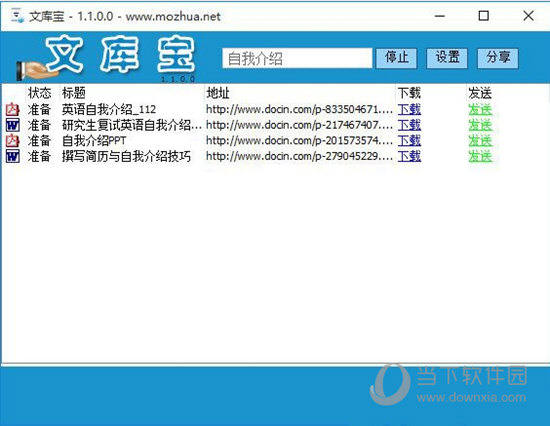The height and width of the screenshot is (426, 550).
Task: Click 发送 link for 研究生复试英语自我介绍
Action: [480, 125]
